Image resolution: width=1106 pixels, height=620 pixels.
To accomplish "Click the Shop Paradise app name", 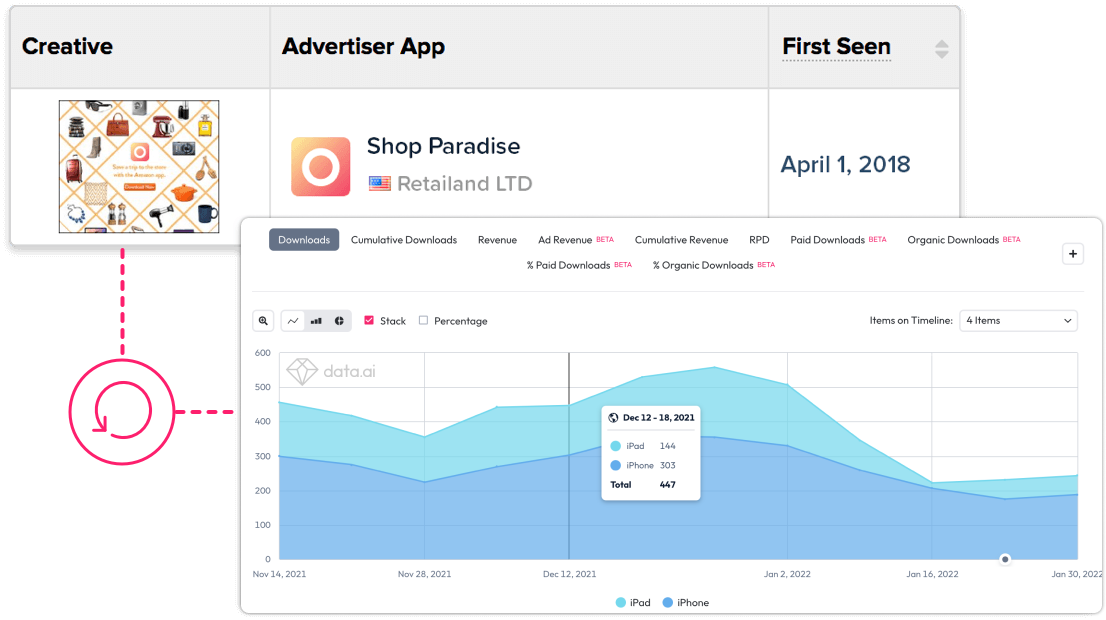I will click(x=443, y=146).
